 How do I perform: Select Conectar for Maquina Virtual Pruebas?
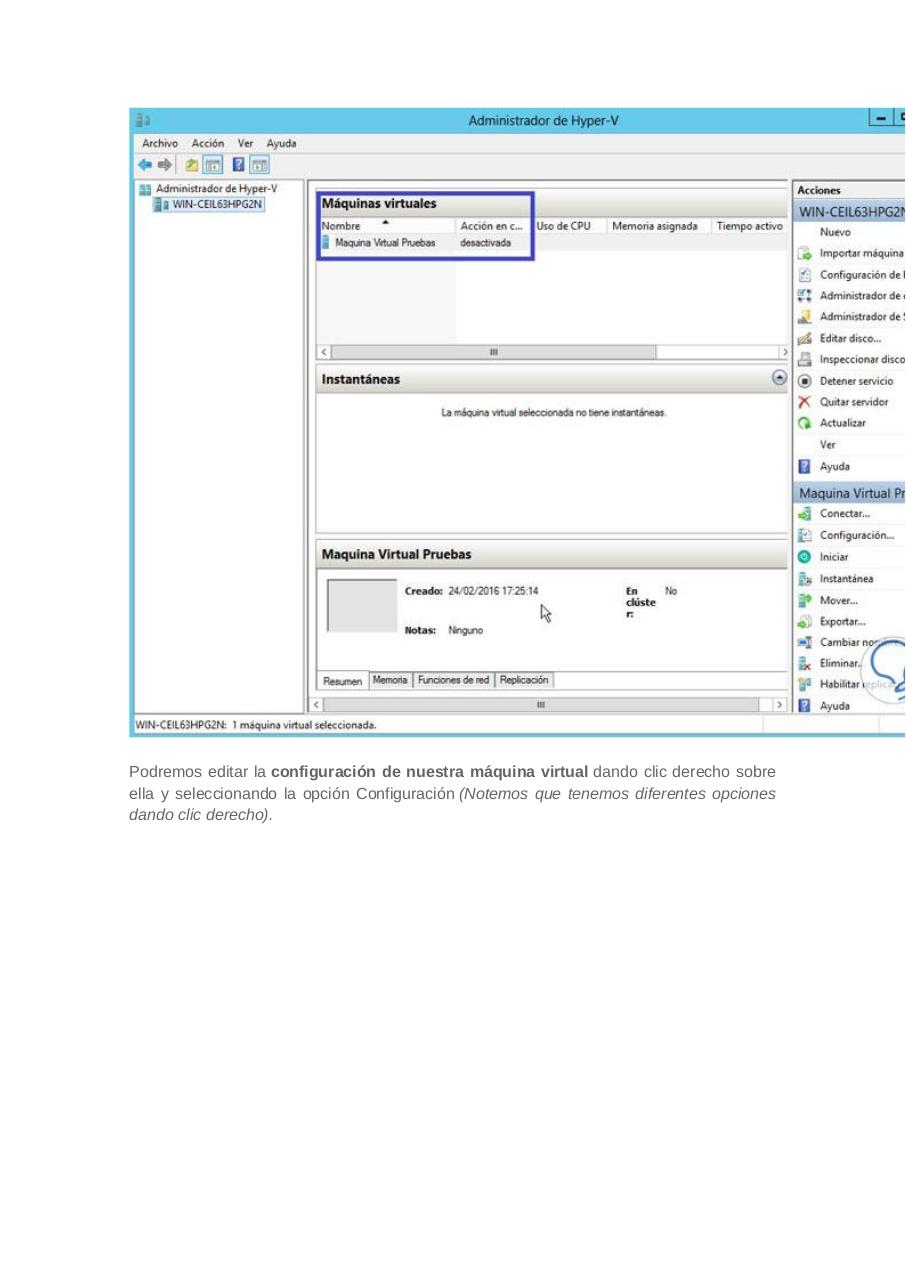pos(843,513)
